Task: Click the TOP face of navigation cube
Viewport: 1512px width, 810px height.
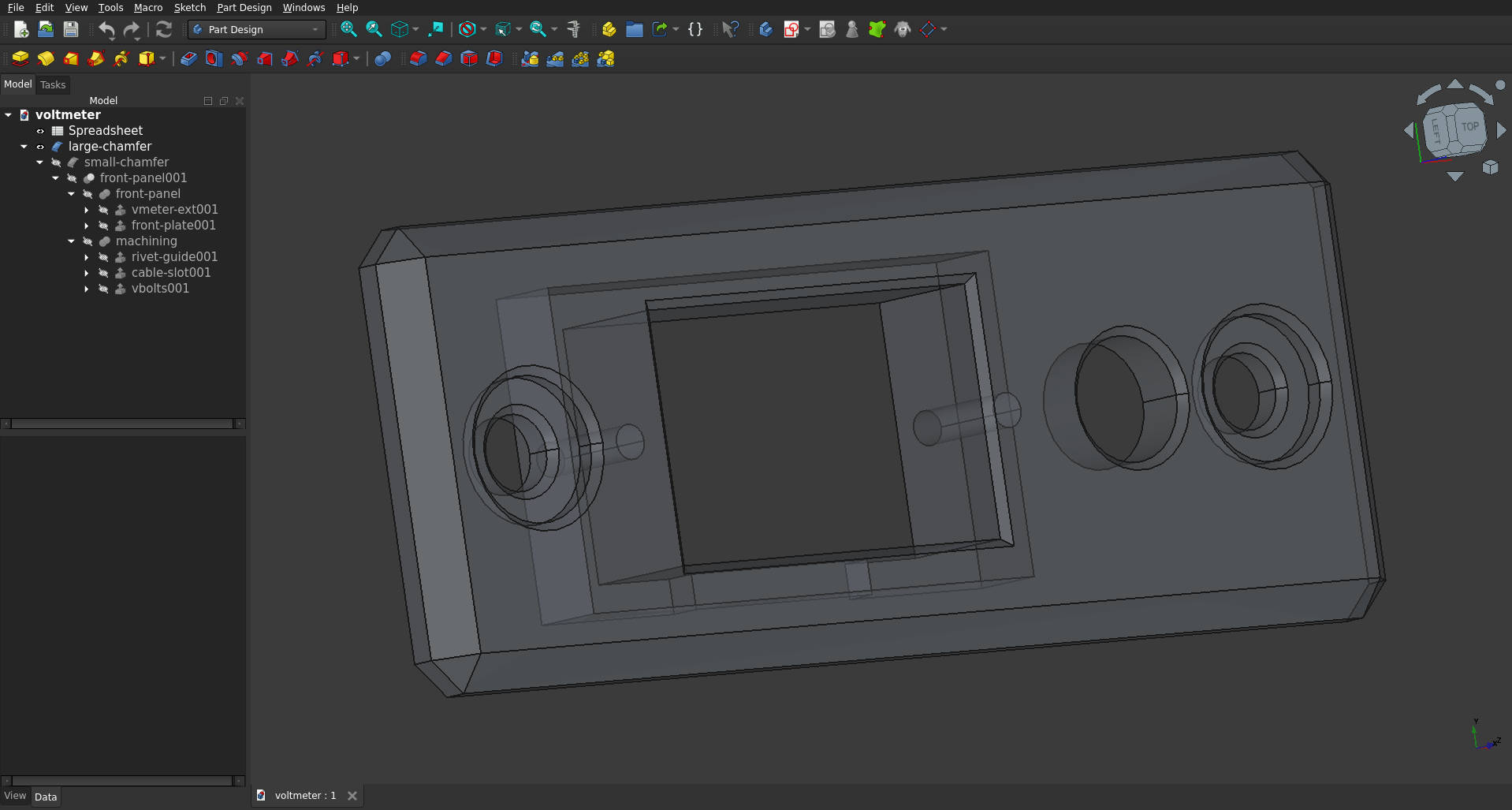Action: pos(1469,127)
